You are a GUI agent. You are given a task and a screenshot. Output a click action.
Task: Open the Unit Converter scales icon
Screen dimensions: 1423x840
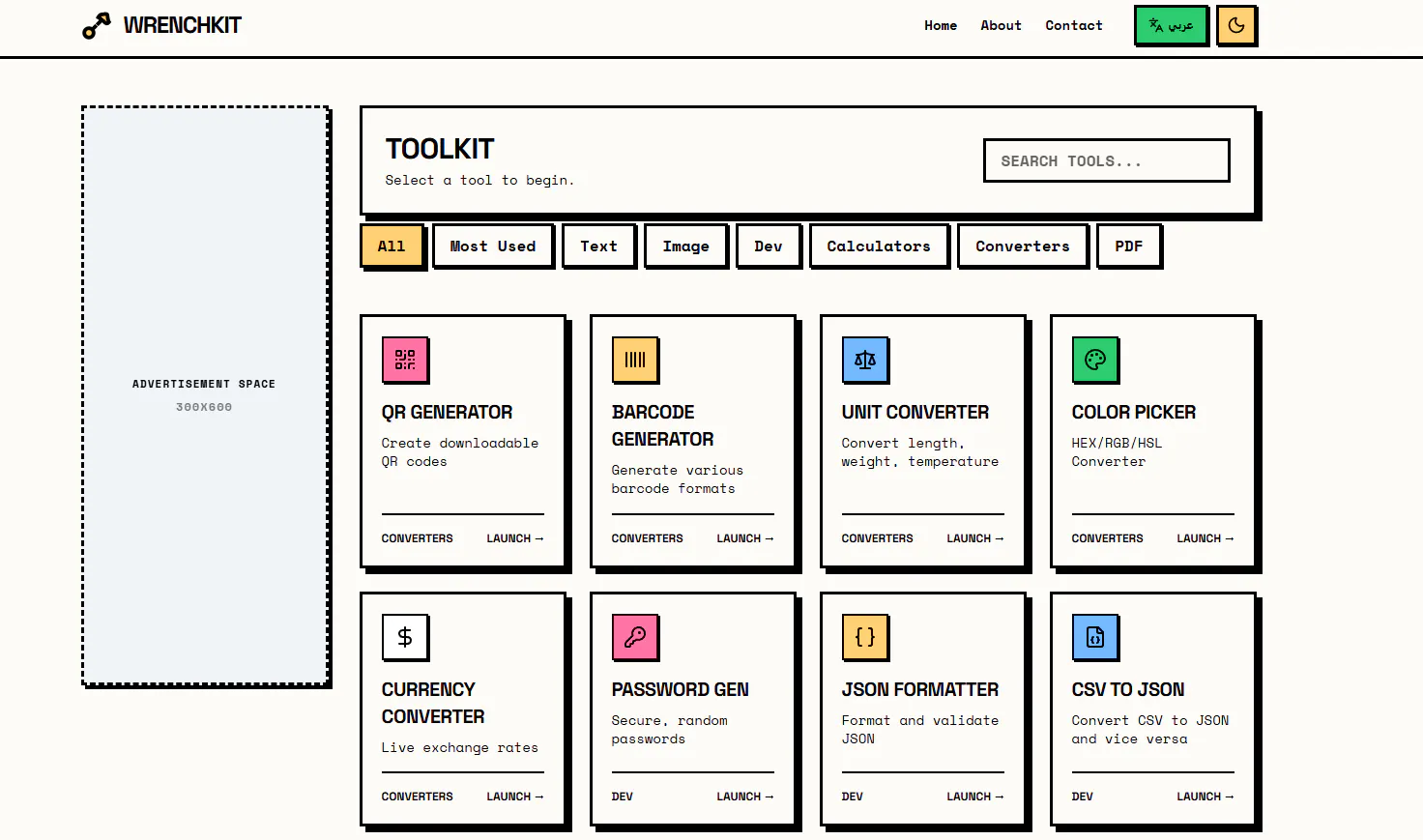click(865, 360)
